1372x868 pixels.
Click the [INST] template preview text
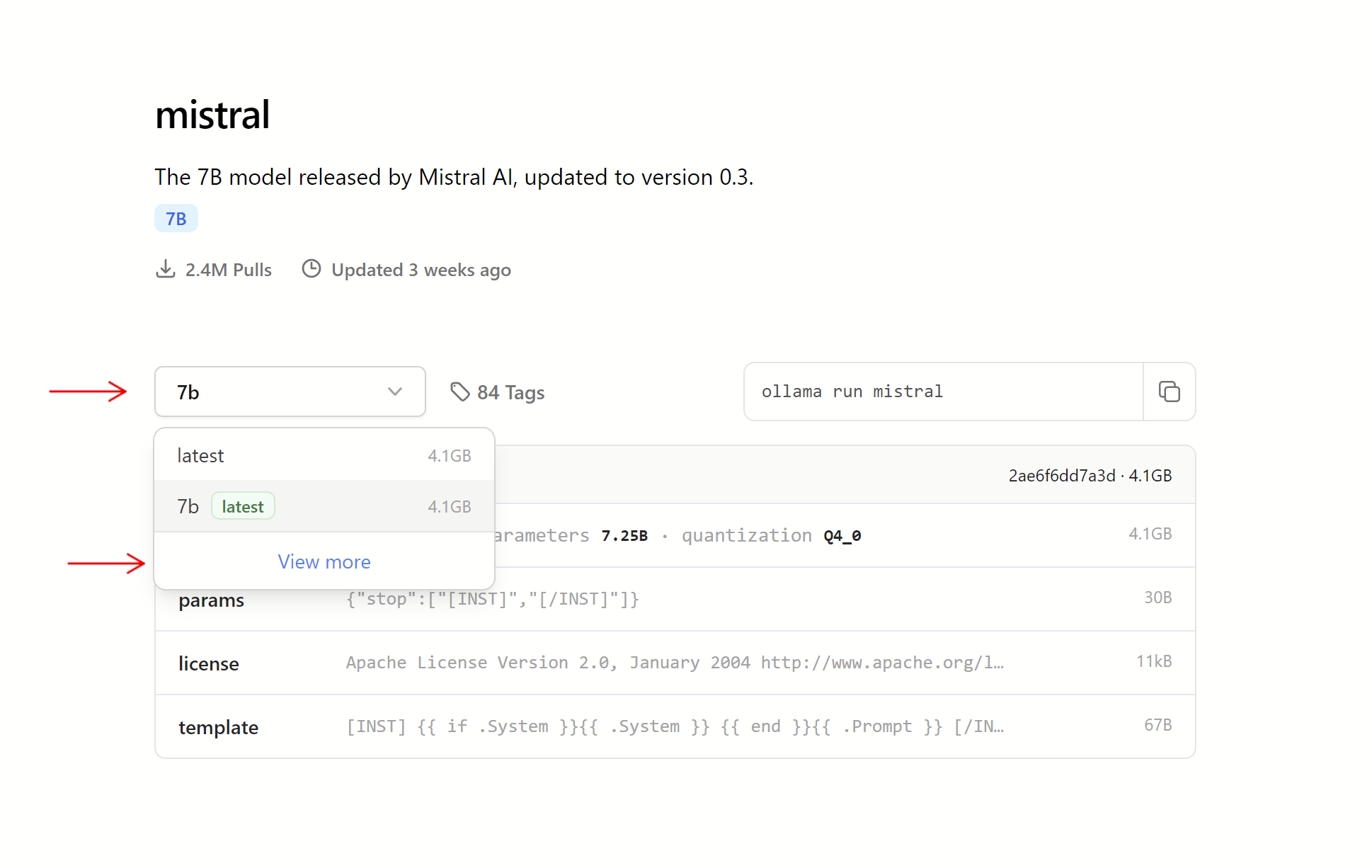pos(675,726)
